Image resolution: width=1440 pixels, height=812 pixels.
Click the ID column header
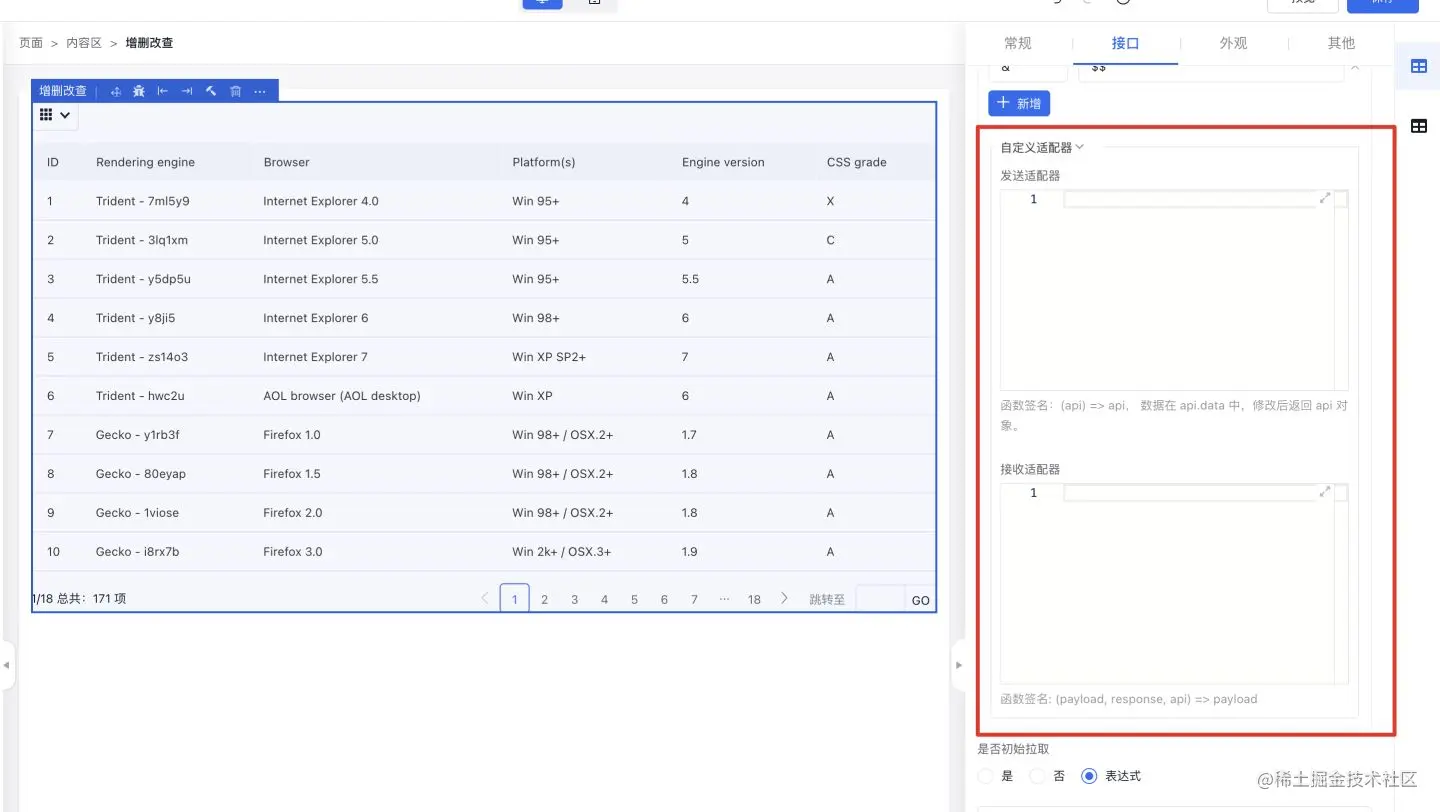click(x=53, y=162)
